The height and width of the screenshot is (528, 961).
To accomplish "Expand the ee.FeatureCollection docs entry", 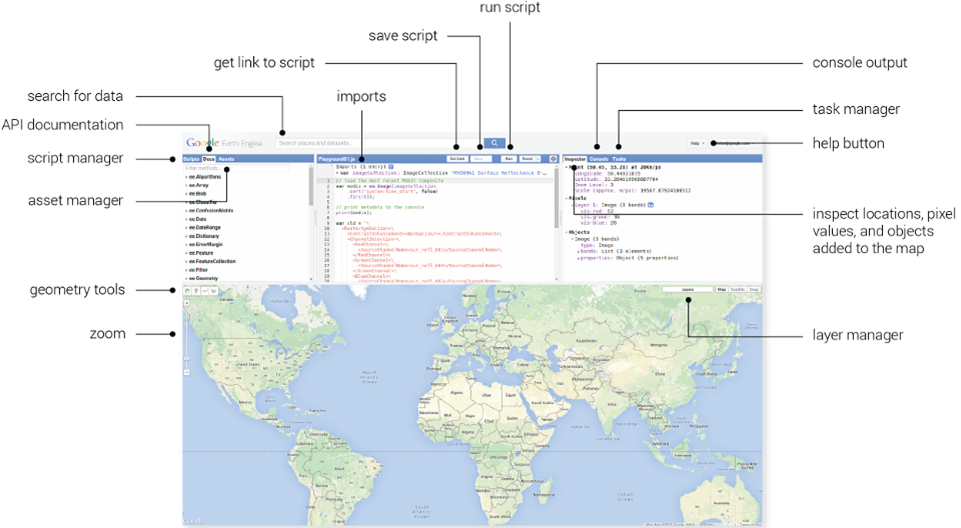I will (211, 261).
